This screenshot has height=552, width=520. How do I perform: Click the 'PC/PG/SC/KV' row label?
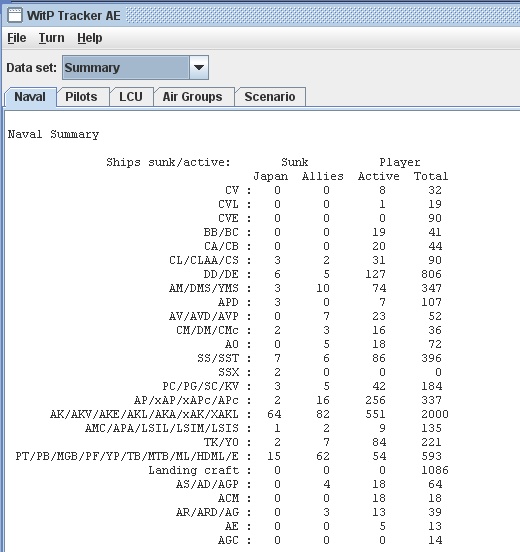coord(201,386)
